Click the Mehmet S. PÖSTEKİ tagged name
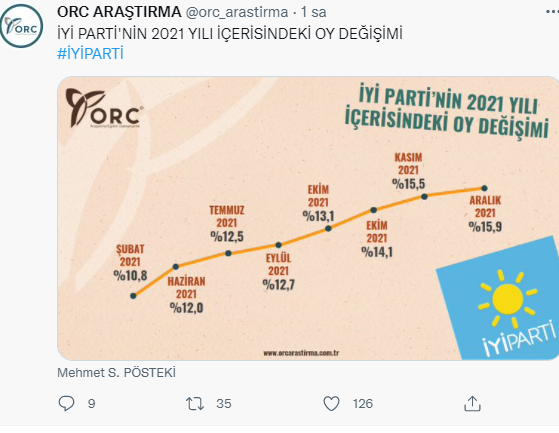The height and width of the screenshot is (433, 559). click(x=117, y=373)
